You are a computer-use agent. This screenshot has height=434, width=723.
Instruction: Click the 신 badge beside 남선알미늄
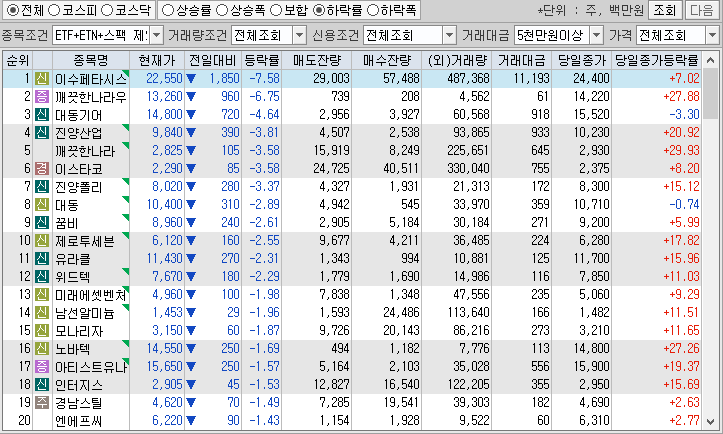point(42,312)
